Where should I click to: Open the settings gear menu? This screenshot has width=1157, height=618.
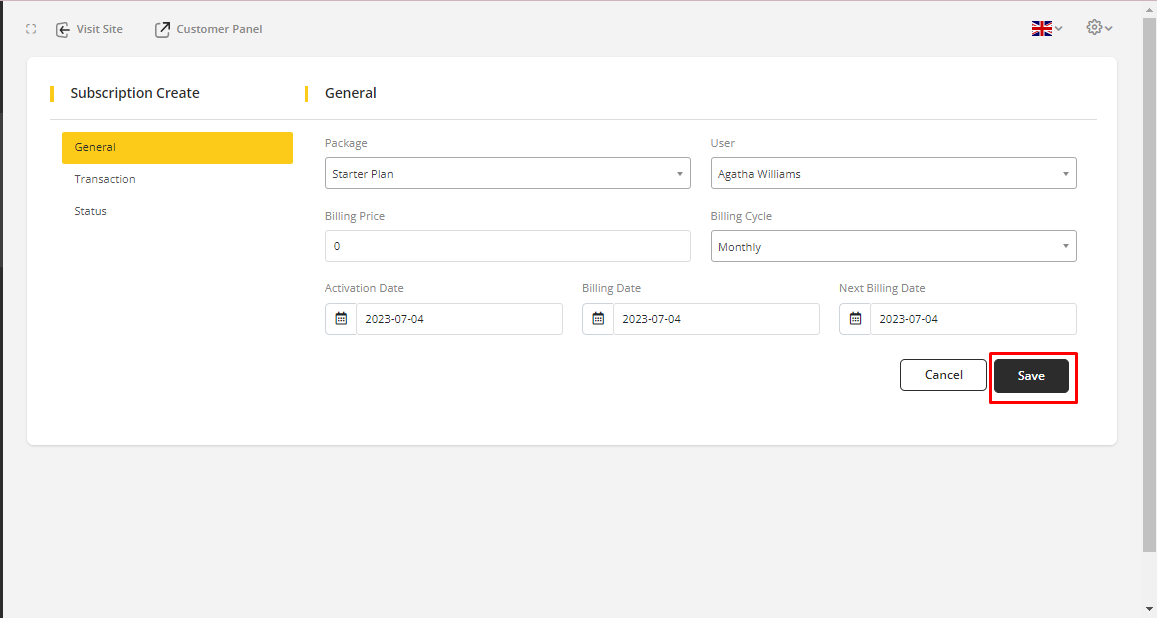coord(1095,28)
